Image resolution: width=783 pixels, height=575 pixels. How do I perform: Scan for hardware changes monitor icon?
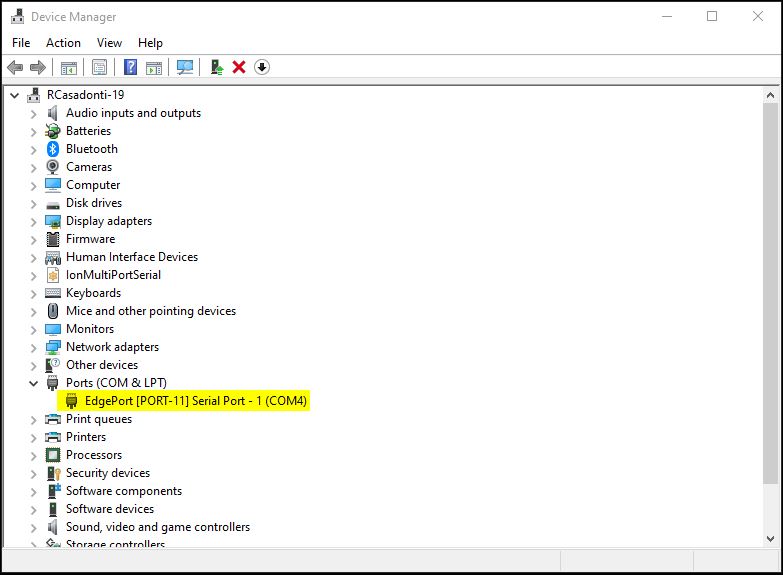coord(185,67)
